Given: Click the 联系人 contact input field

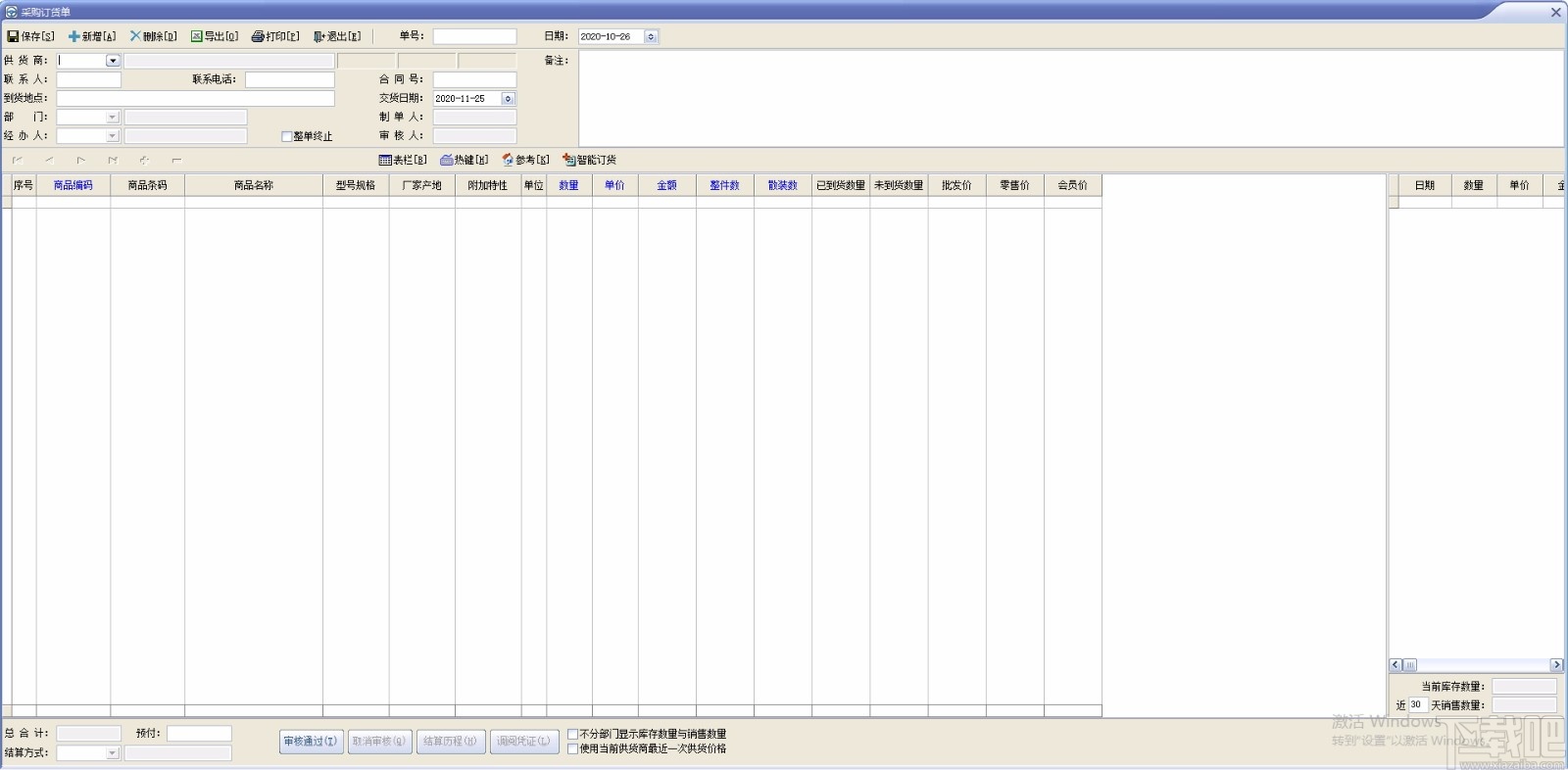Looking at the screenshot, I should click(88, 79).
